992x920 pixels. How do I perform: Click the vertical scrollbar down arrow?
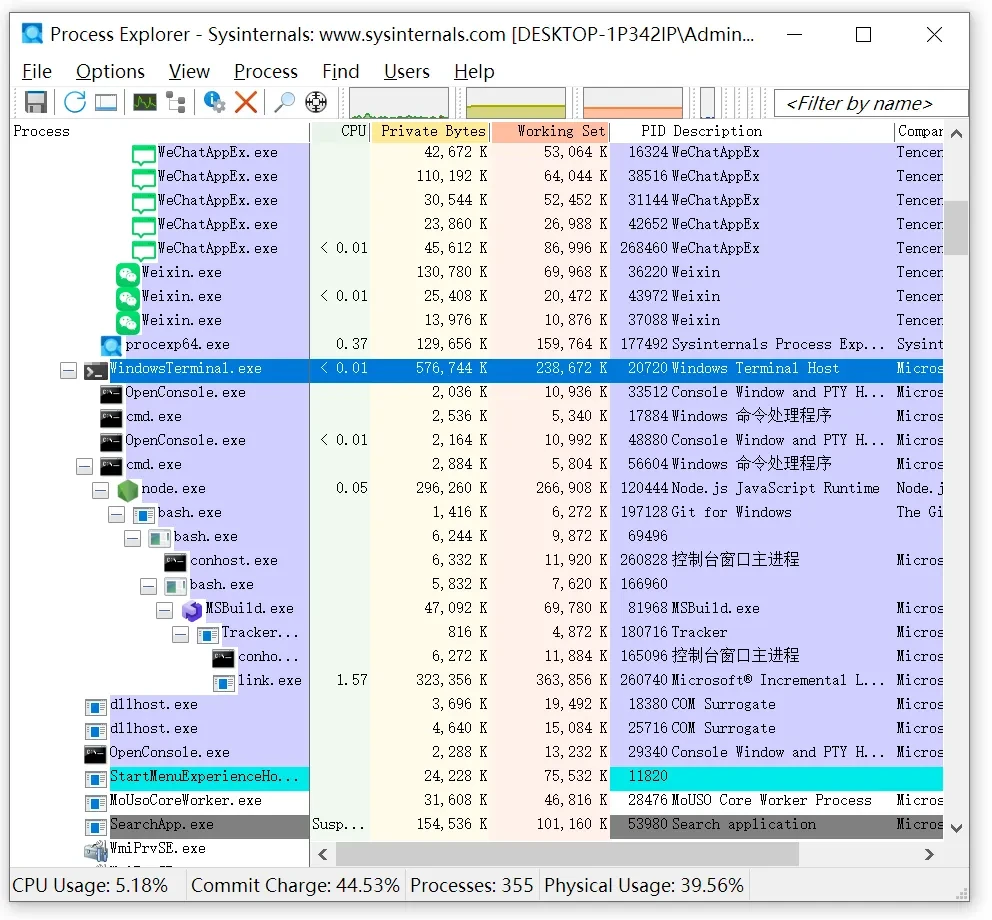click(x=957, y=828)
